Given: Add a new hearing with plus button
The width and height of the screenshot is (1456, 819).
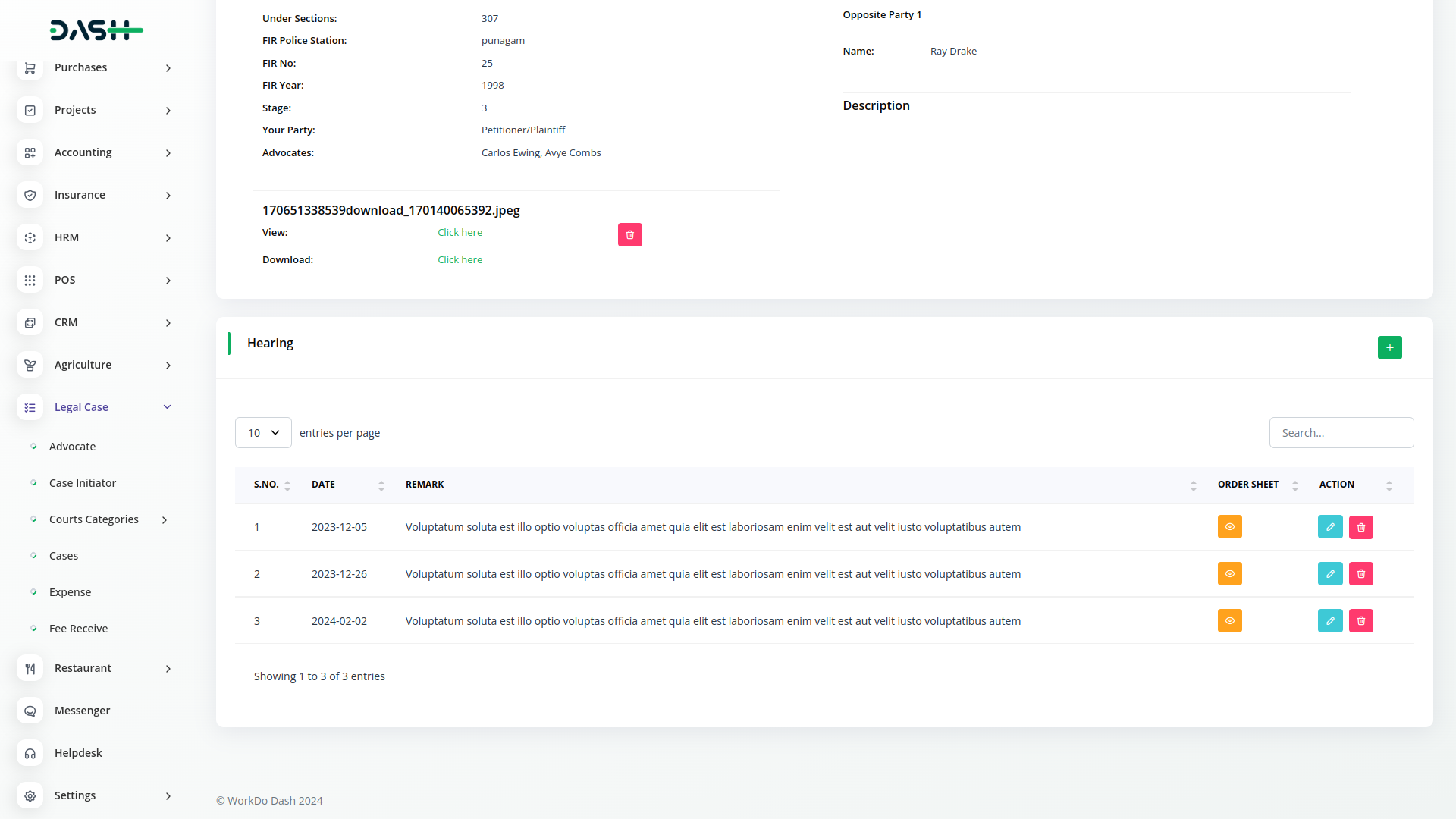Looking at the screenshot, I should click(x=1389, y=347).
